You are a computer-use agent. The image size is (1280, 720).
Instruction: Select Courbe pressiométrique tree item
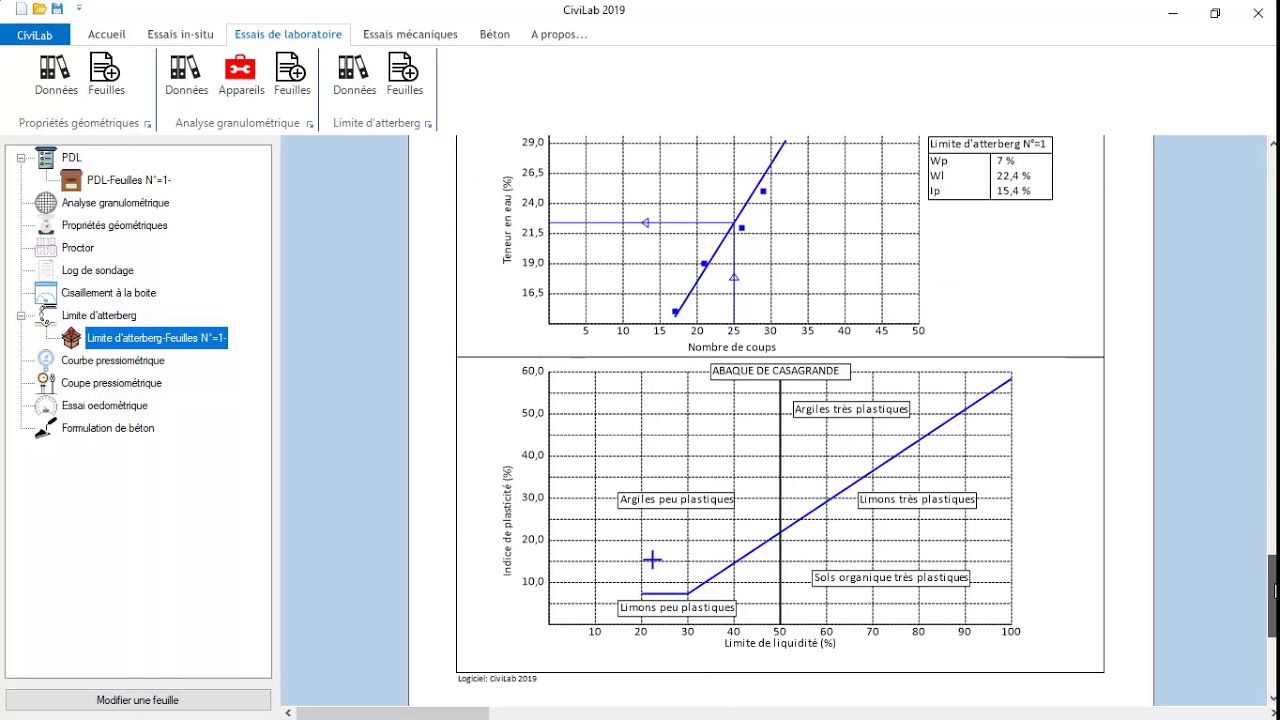(x=113, y=360)
